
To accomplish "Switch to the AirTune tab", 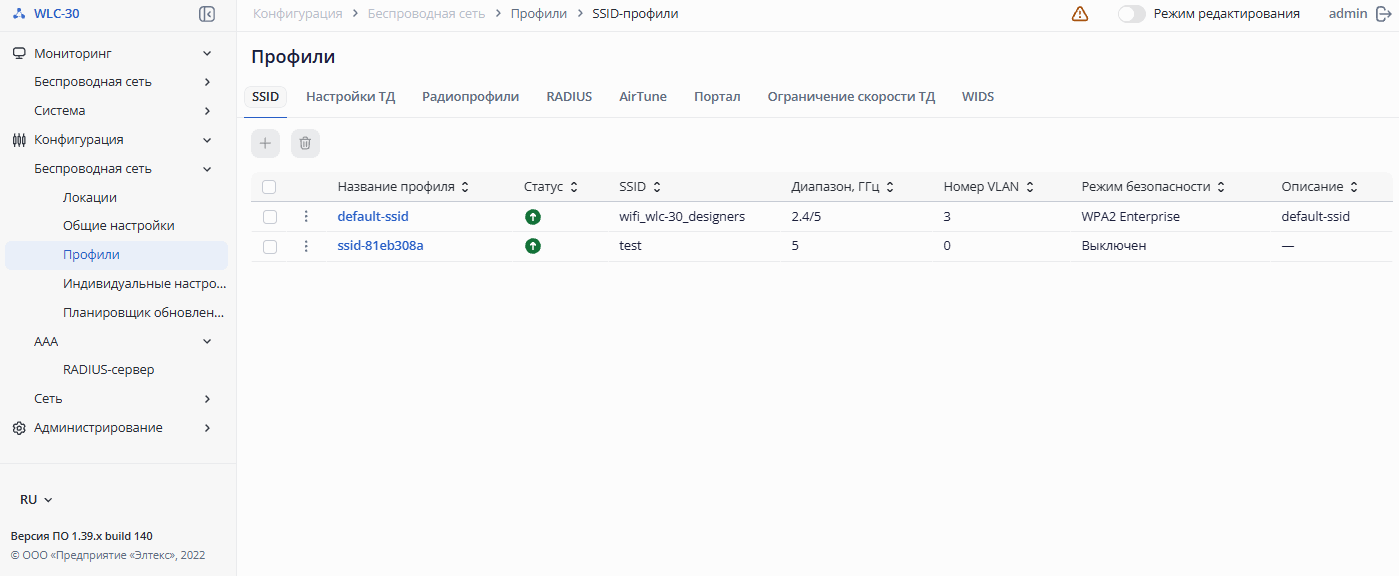I will [x=643, y=97].
